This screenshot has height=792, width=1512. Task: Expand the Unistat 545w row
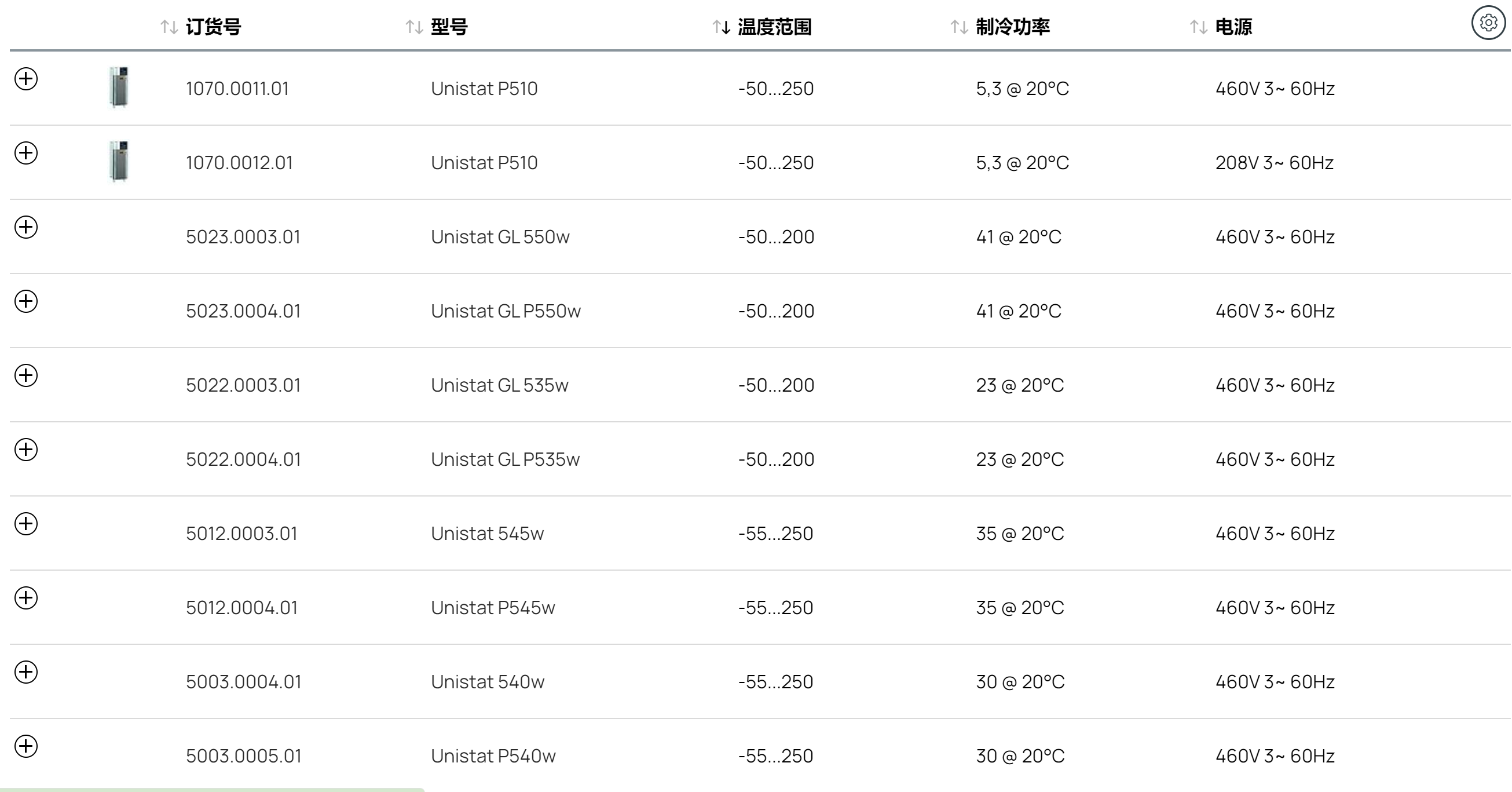pyautogui.click(x=26, y=524)
